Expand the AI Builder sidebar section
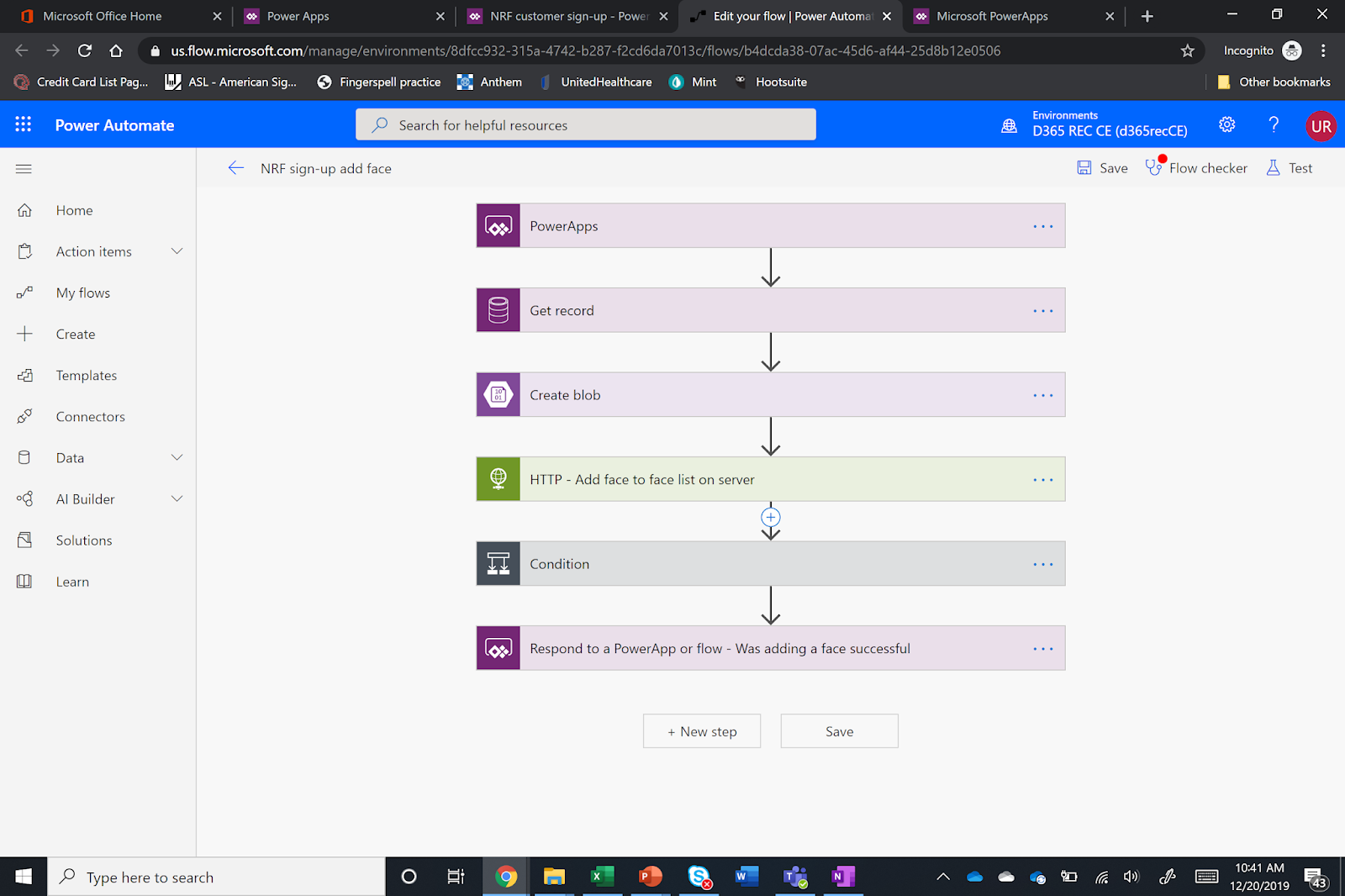 (177, 498)
